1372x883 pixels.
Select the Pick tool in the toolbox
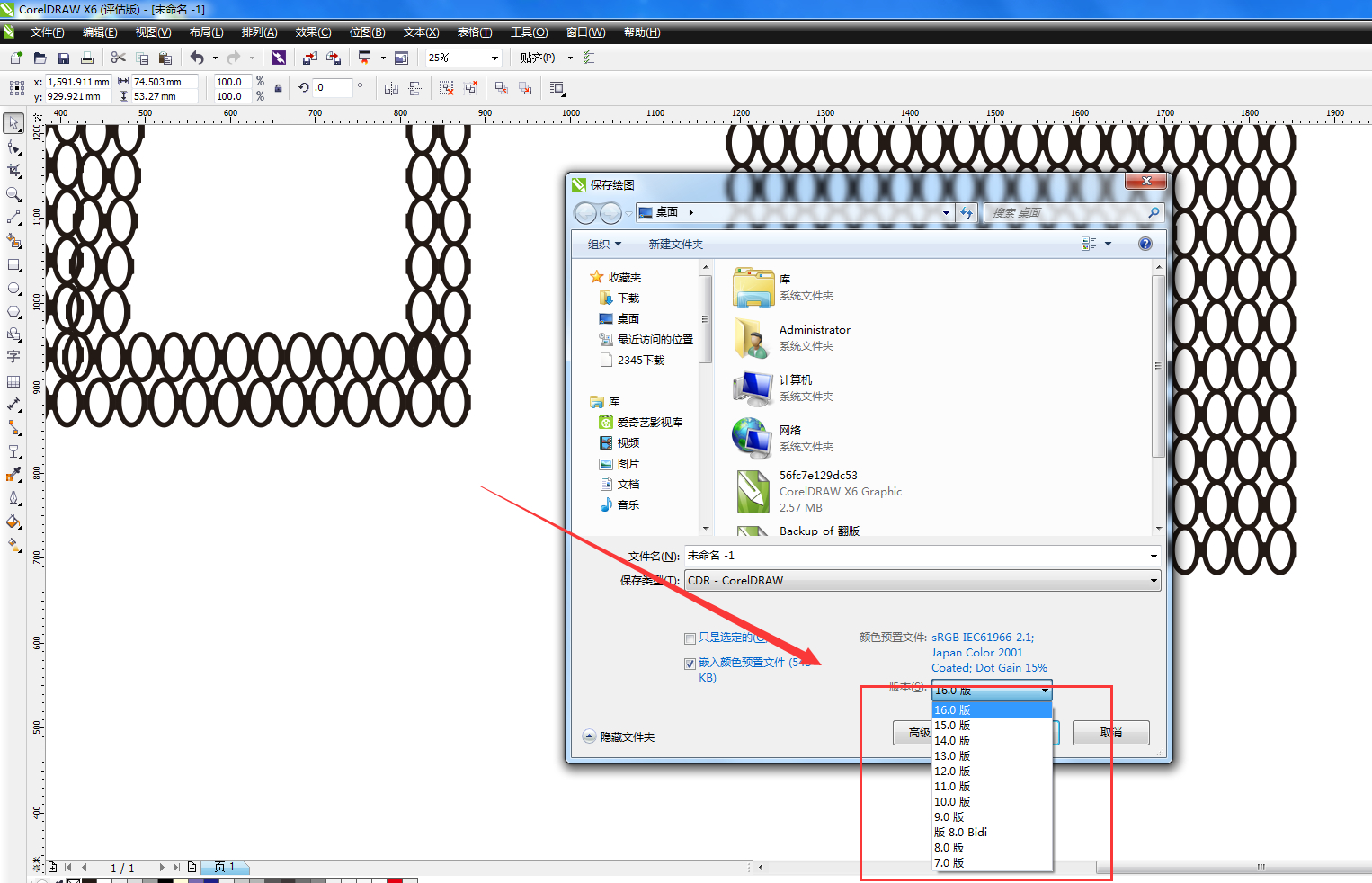coord(14,123)
